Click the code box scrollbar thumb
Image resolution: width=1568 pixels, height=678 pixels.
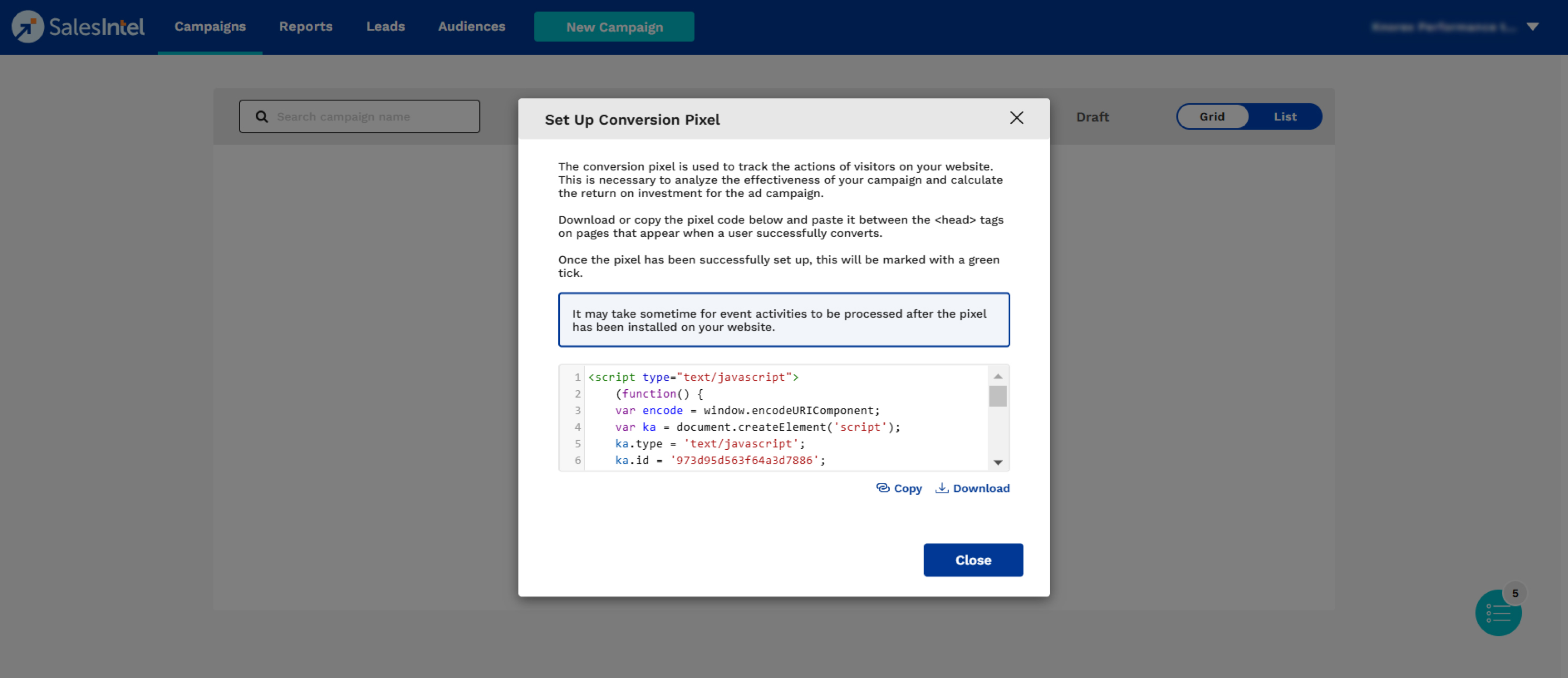tap(998, 396)
